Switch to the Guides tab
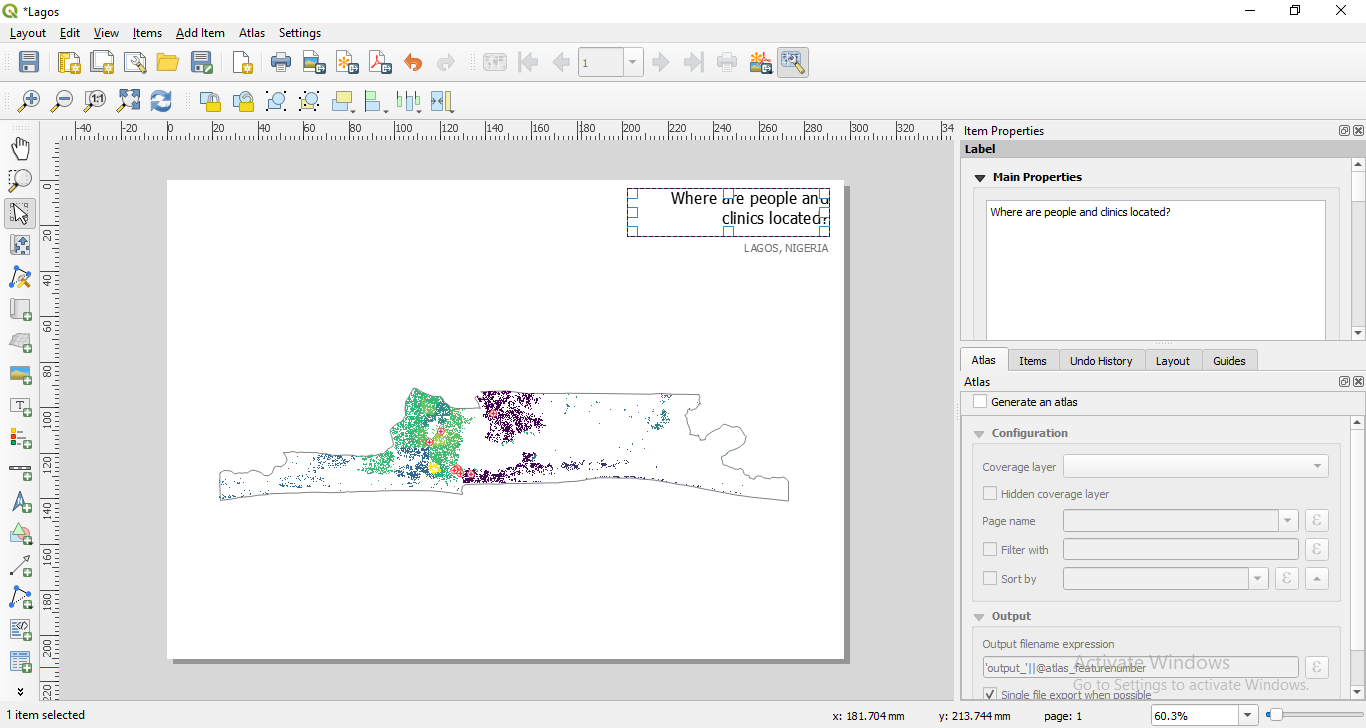Image resolution: width=1366 pixels, height=728 pixels. (x=1229, y=361)
